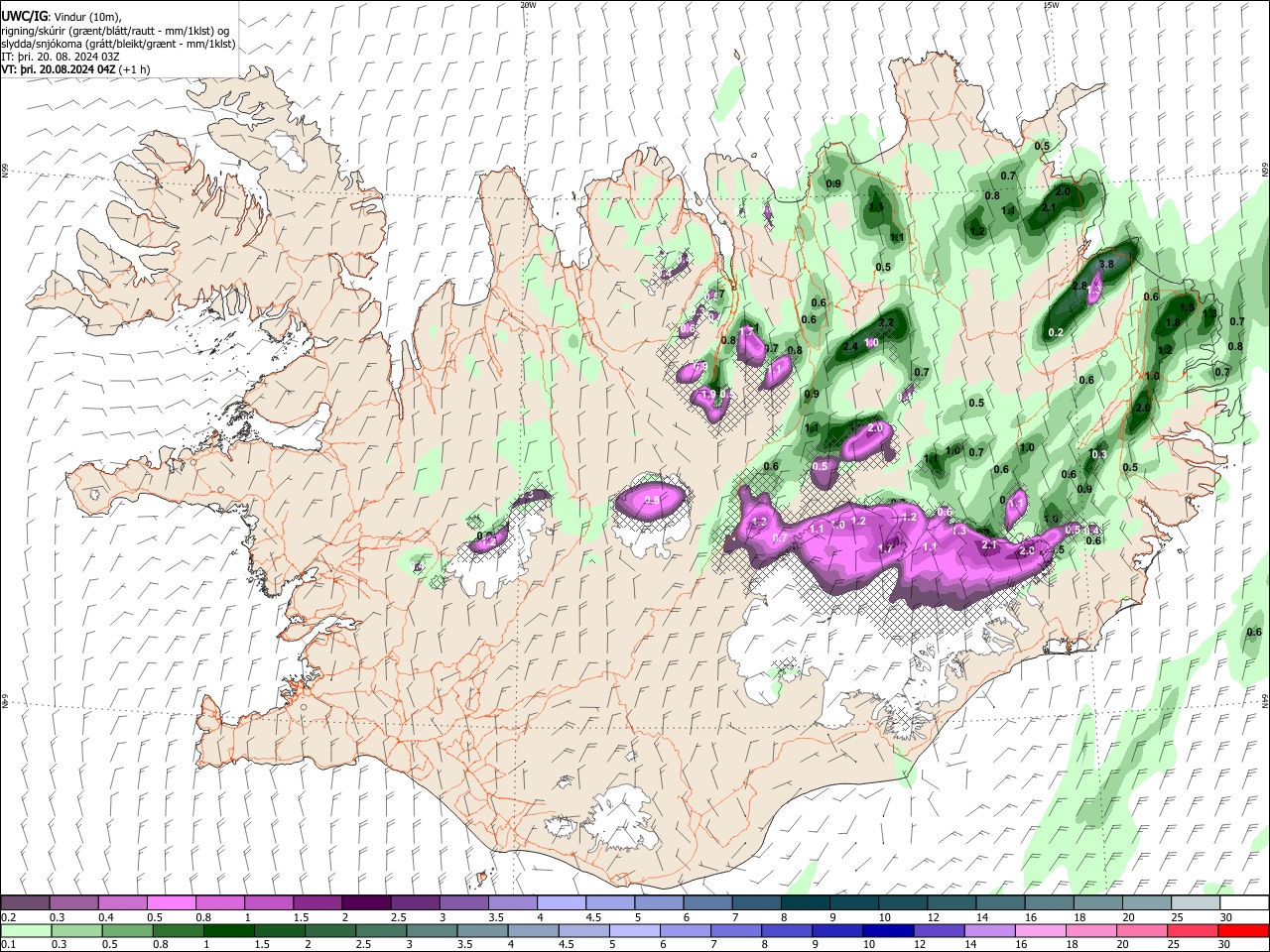Click the light violet 14–16 rain scale swatch
Image resolution: width=1270 pixels, height=952 pixels.
pos(990,930)
